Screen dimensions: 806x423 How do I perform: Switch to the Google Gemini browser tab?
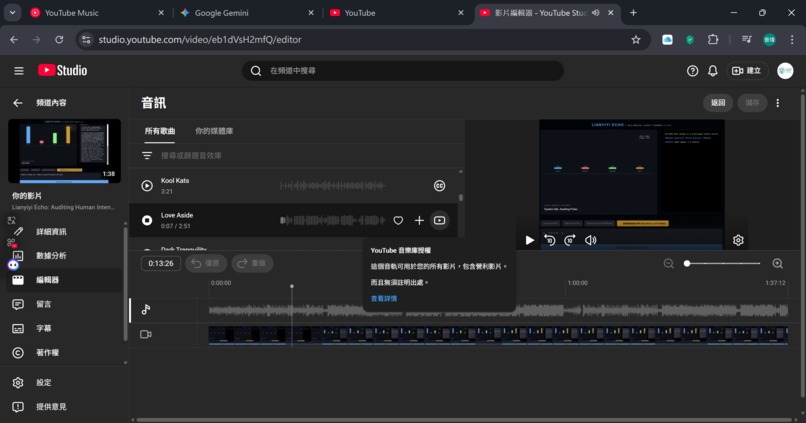coord(247,13)
